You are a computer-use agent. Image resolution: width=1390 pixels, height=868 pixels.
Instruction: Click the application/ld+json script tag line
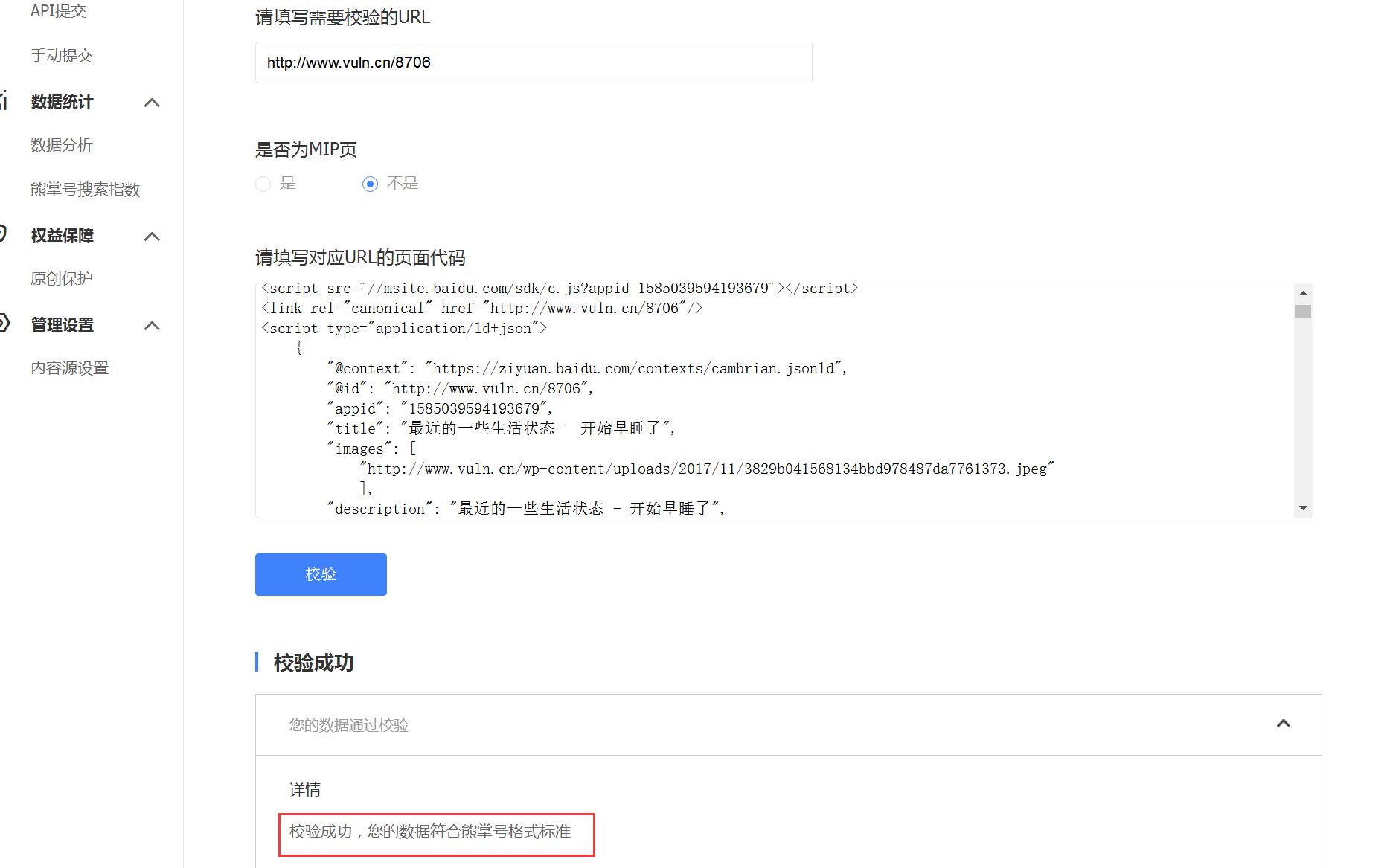click(404, 328)
